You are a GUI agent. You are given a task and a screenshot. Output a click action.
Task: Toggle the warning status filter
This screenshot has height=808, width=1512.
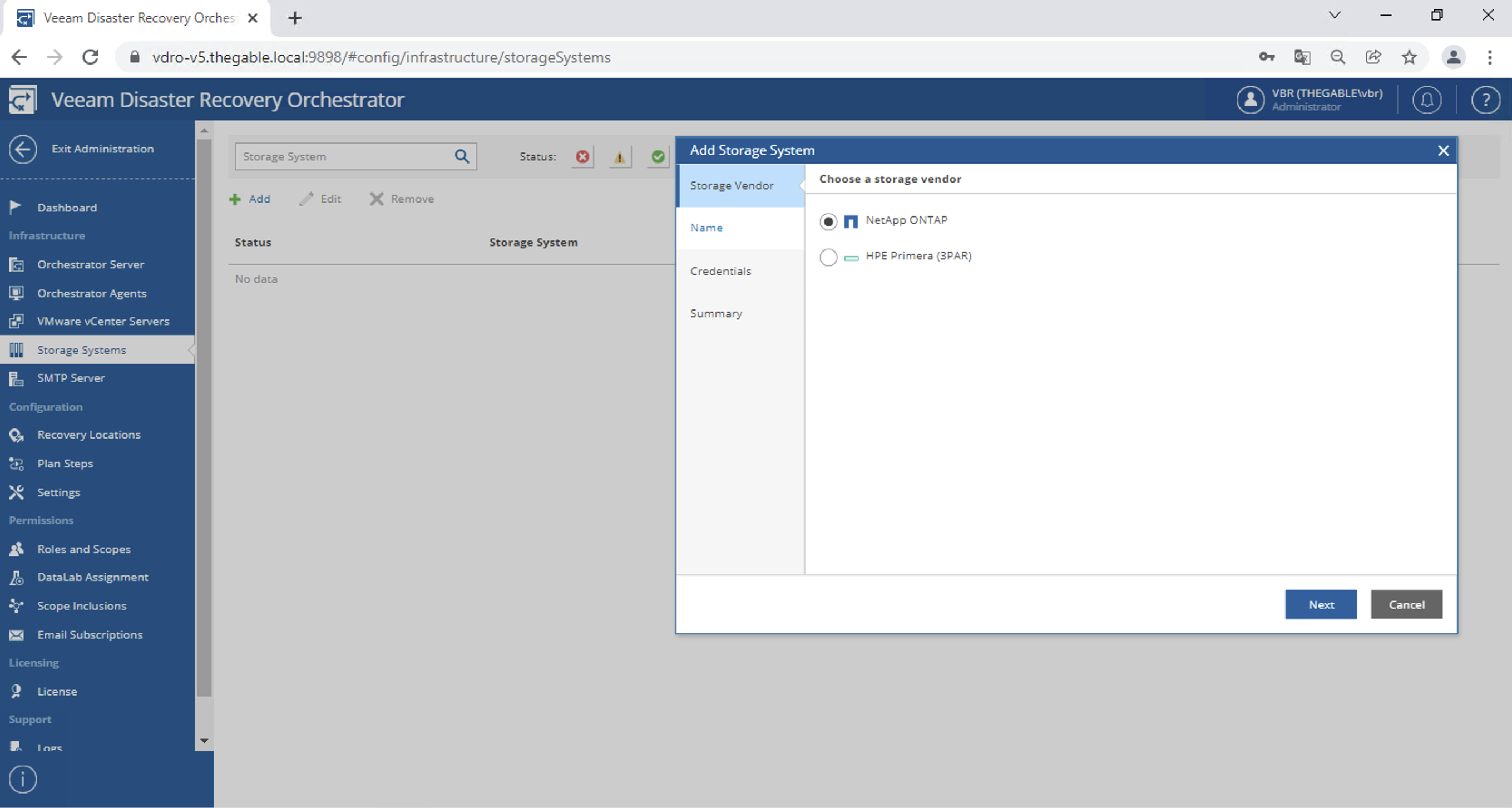tap(620, 157)
